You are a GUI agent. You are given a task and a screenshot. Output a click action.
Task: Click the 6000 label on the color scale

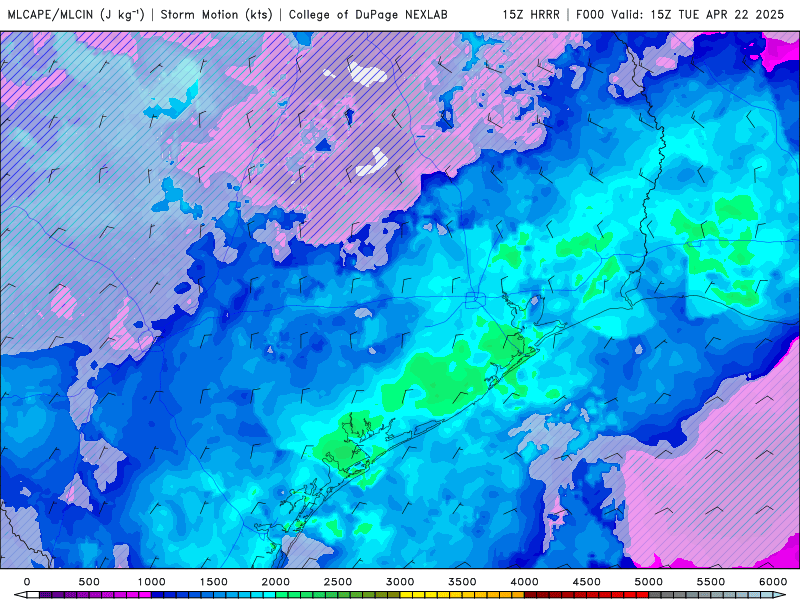point(773,582)
